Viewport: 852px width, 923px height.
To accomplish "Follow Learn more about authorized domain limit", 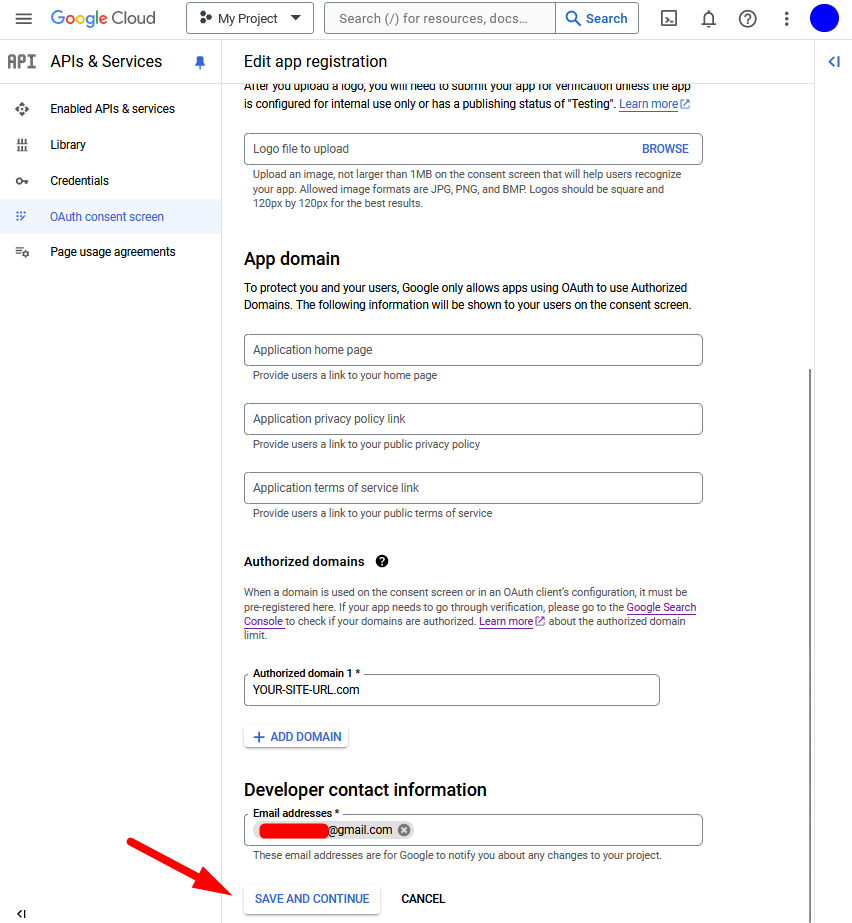I will click(512, 622).
